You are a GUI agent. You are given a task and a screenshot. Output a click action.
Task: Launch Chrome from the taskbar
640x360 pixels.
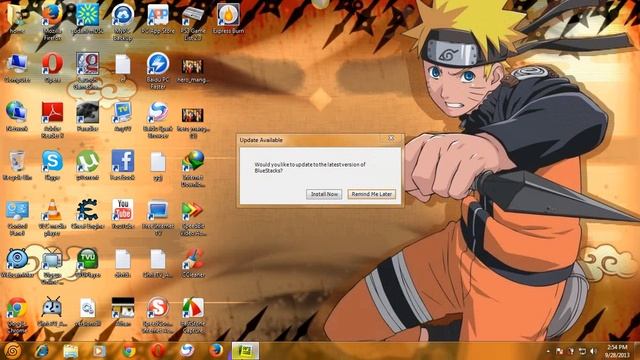coord(129,351)
